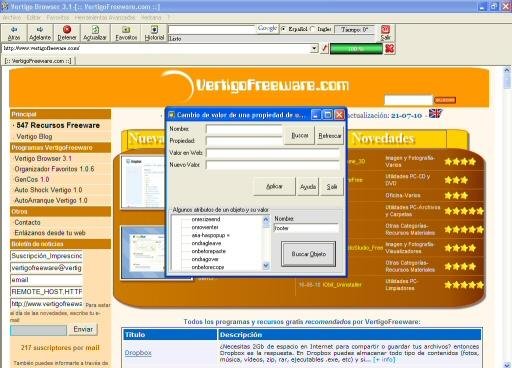Focus the Nombre field beside the Buscar button

[x=244, y=129]
